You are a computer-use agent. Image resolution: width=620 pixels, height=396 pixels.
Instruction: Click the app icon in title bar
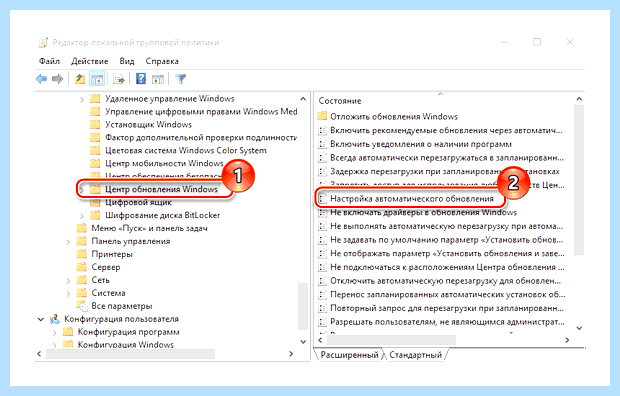tap(43, 42)
